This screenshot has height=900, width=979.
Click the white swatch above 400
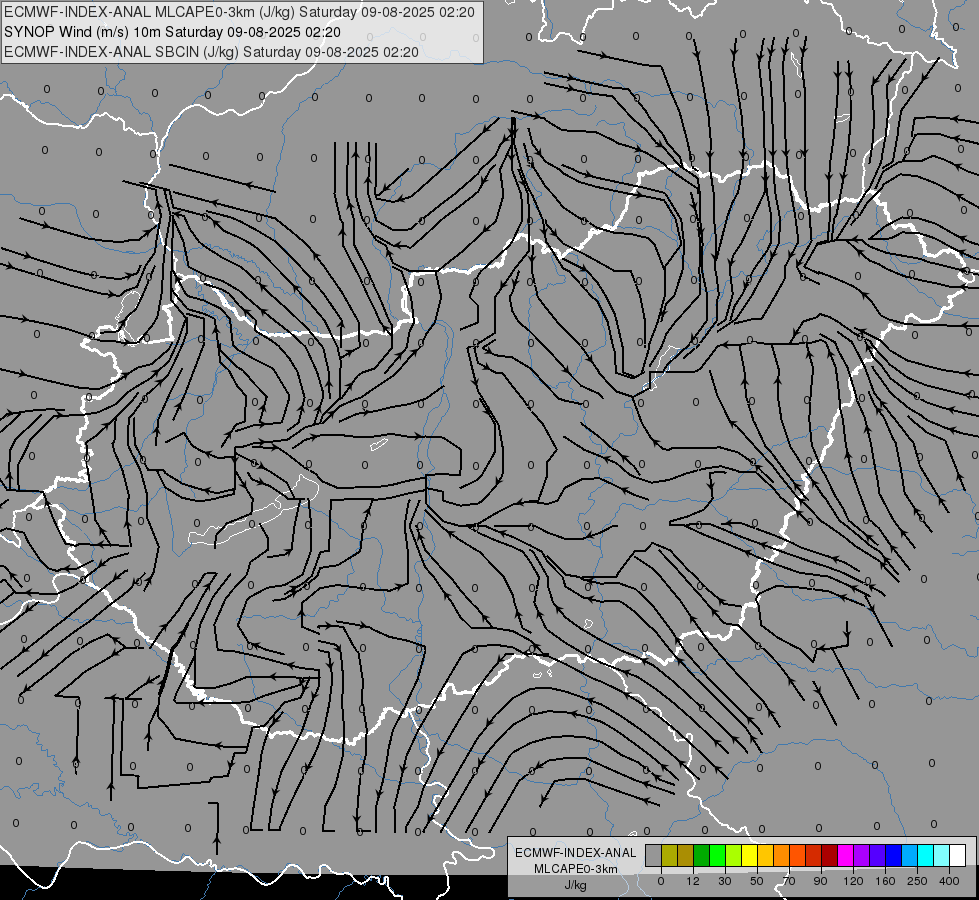958,855
